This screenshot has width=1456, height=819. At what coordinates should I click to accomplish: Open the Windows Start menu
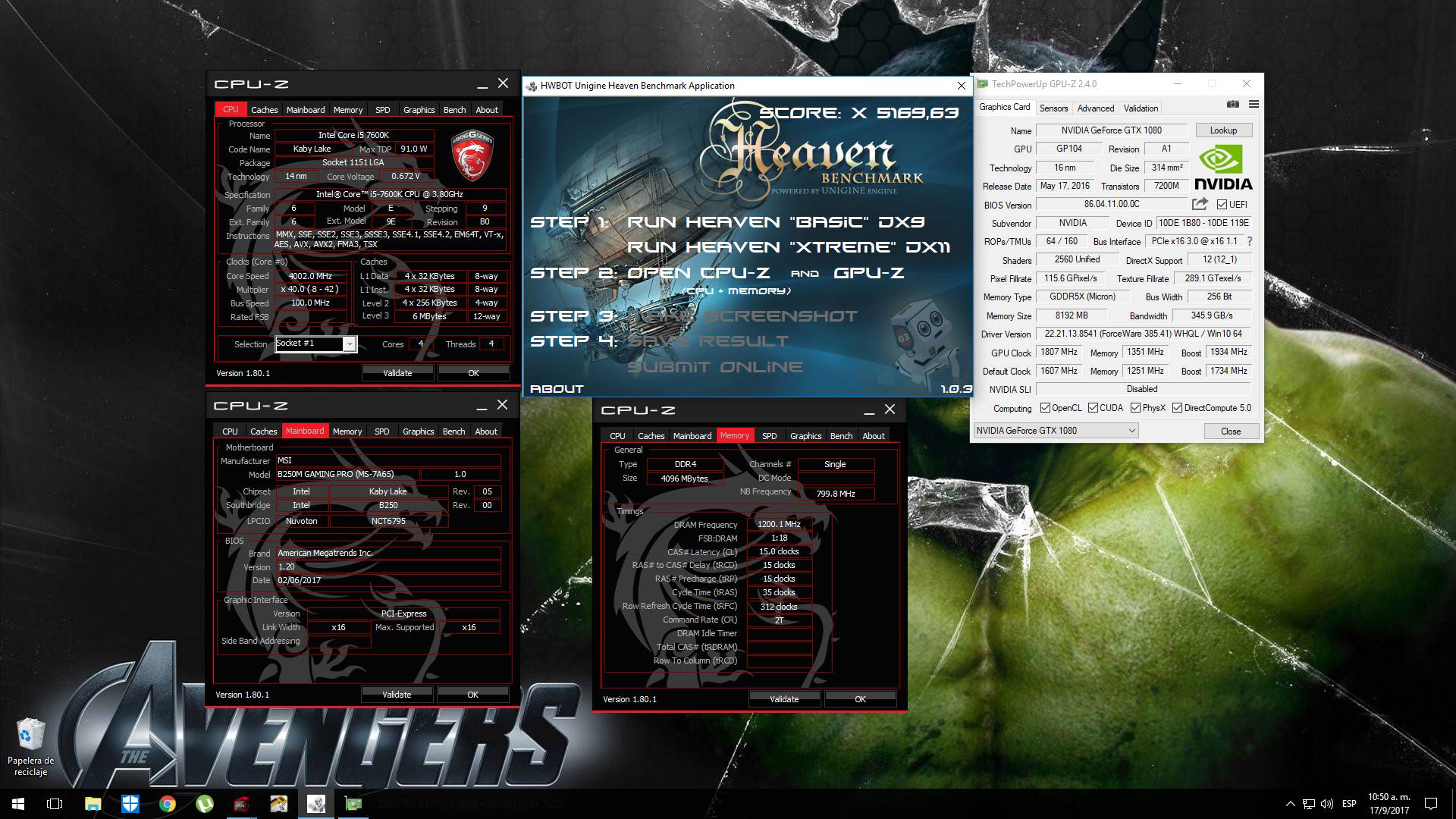click(x=18, y=803)
